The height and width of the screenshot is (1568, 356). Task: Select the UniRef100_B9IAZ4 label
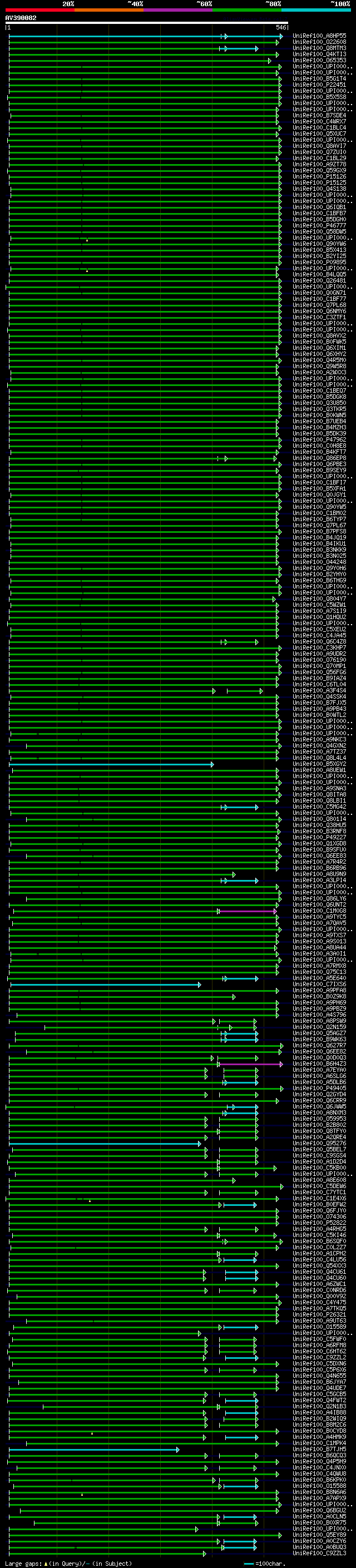[x=319, y=678]
